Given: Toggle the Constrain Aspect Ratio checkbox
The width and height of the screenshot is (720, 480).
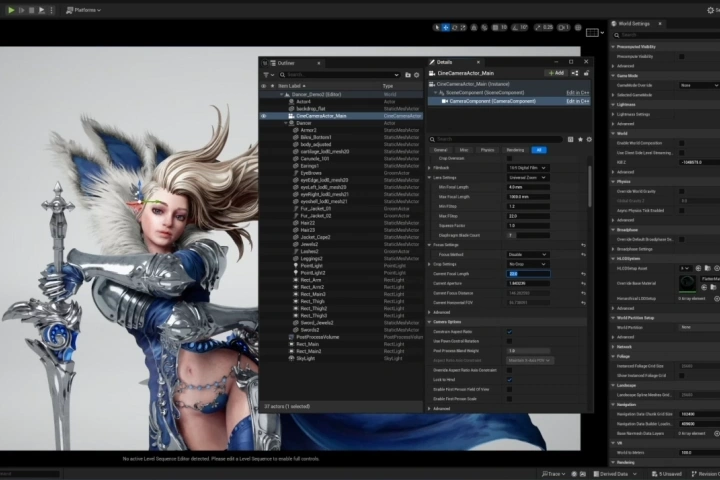Looking at the screenshot, I should (509, 332).
